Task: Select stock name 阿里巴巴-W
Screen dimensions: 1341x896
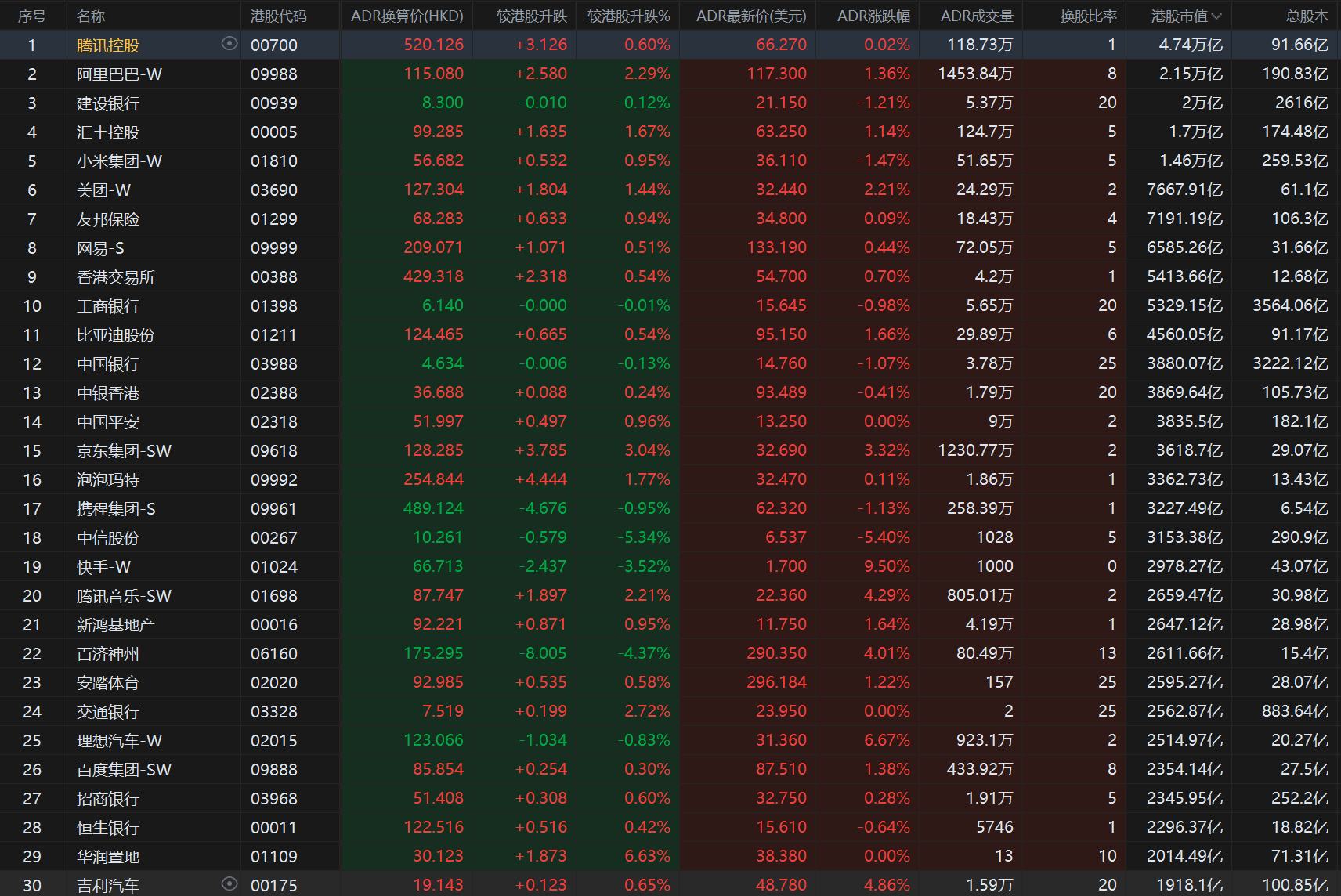Action: pos(119,74)
